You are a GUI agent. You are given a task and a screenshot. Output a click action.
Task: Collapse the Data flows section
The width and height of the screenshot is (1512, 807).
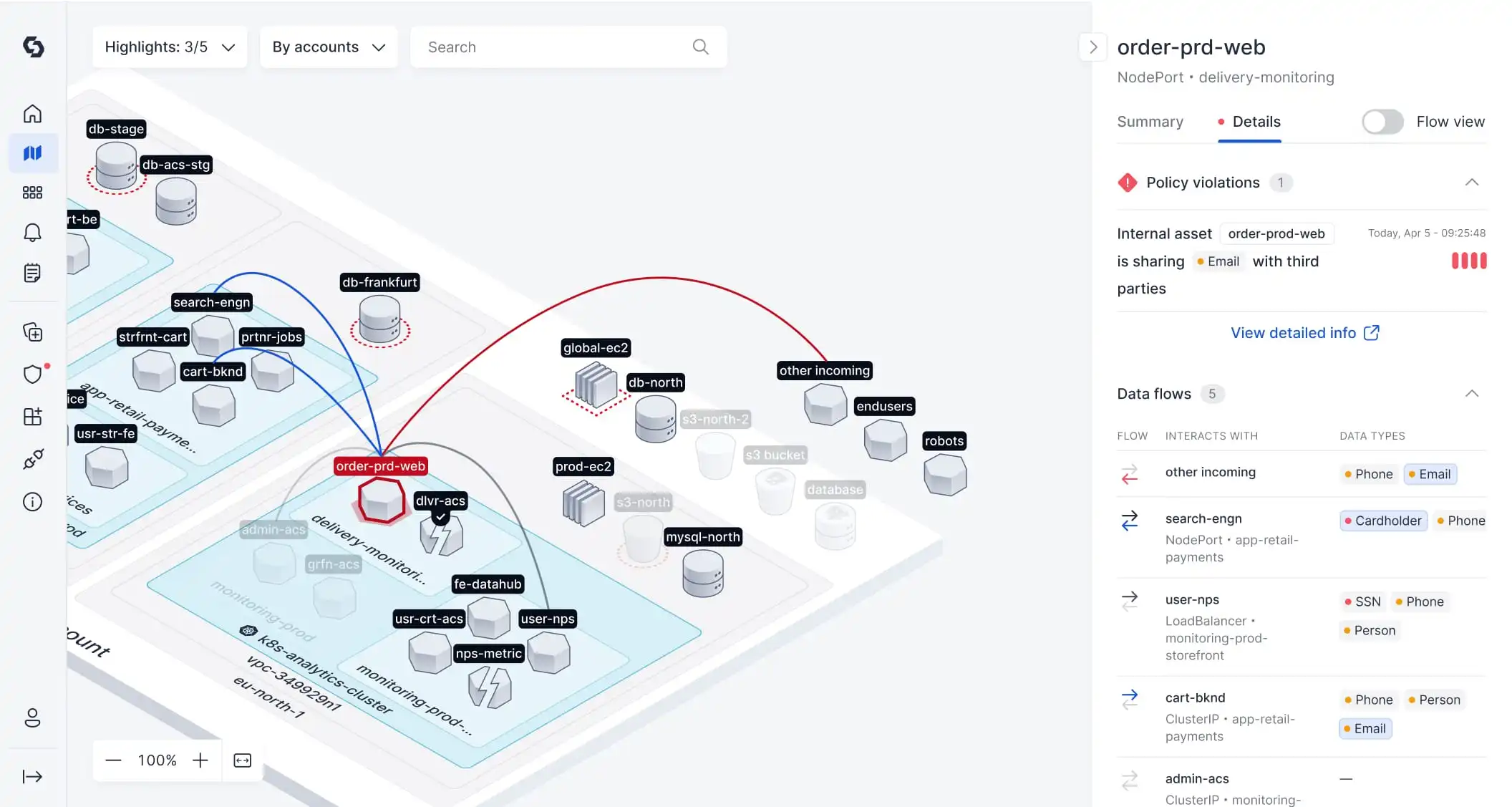click(1471, 392)
